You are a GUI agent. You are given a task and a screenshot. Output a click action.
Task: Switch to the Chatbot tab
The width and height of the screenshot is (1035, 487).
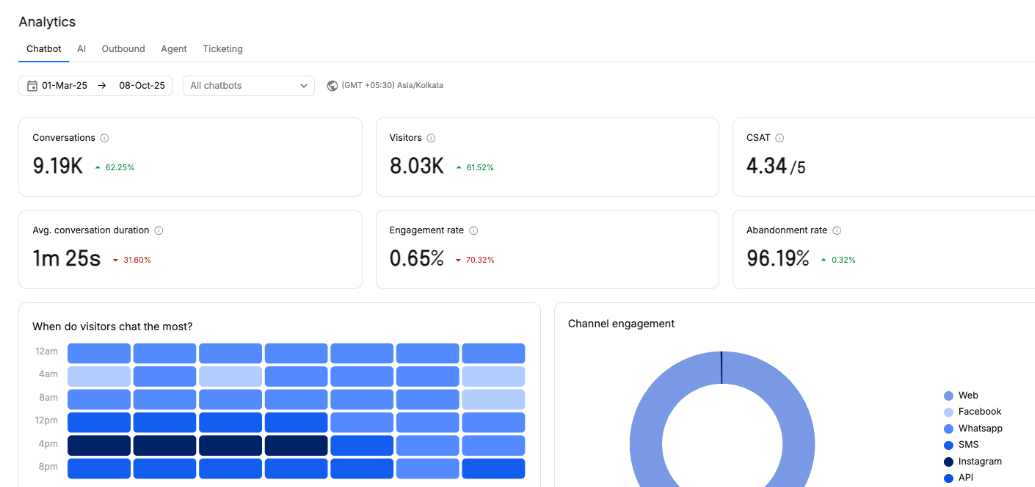(44, 49)
